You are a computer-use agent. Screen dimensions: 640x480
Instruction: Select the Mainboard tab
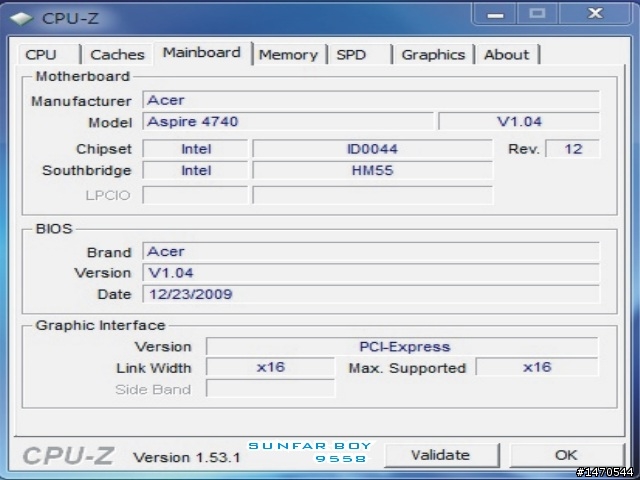click(202, 53)
